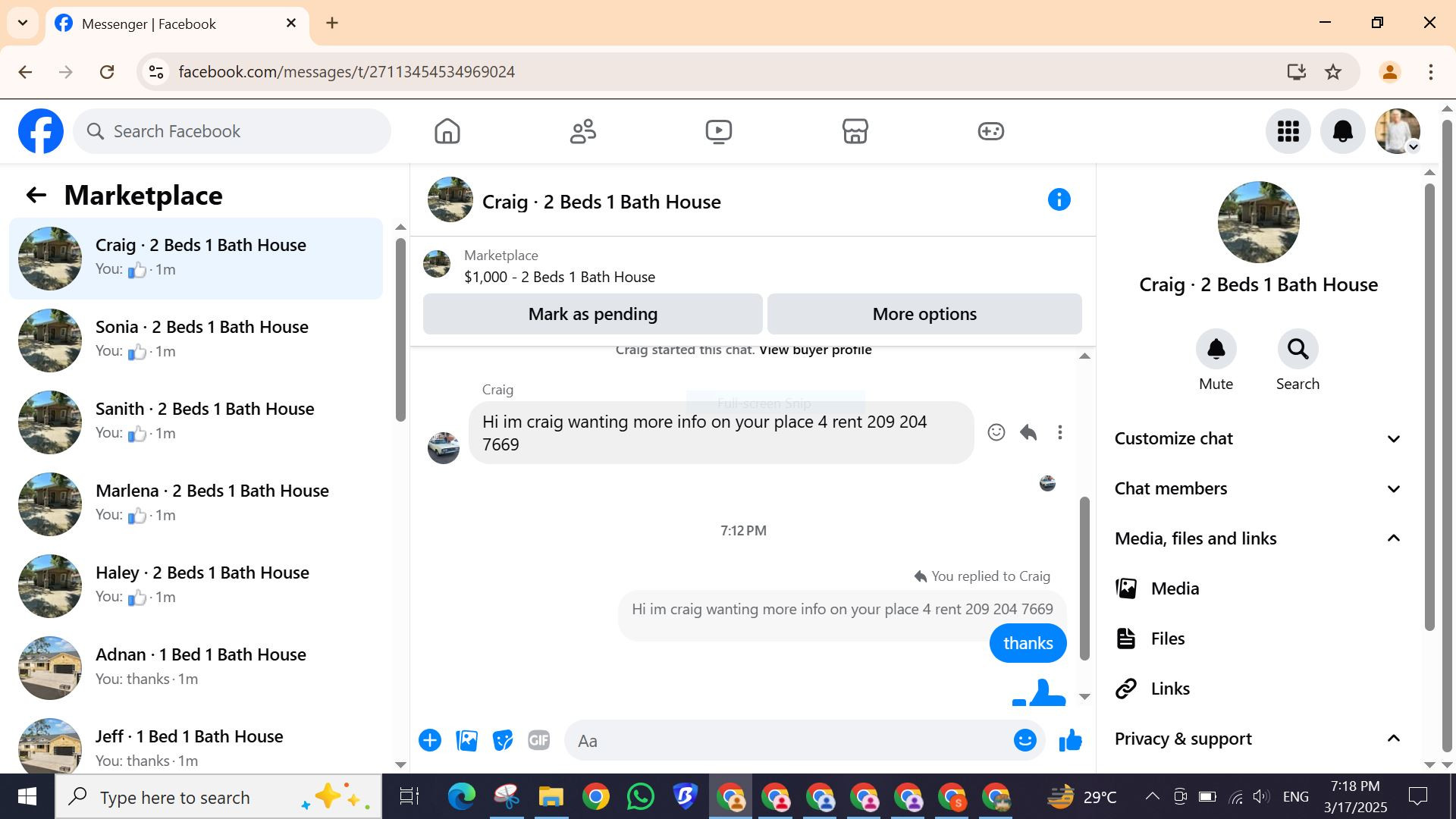
Task: Open WhatsApp from the taskbar
Action: pos(640,797)
